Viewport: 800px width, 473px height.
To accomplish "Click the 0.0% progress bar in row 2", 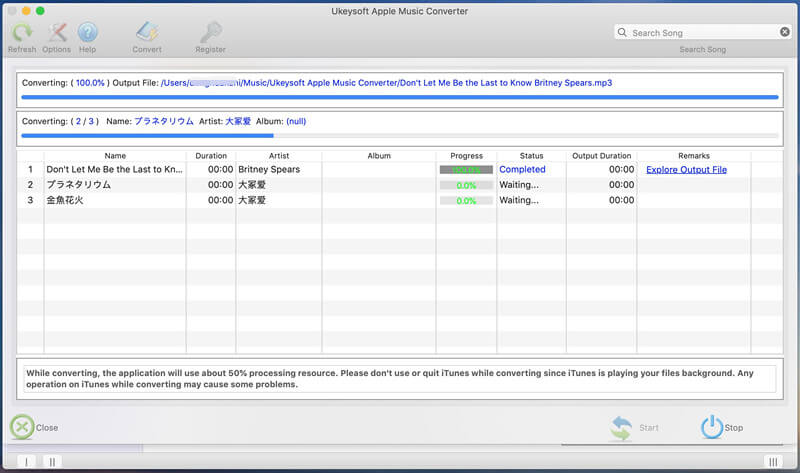I will point(466,185).
